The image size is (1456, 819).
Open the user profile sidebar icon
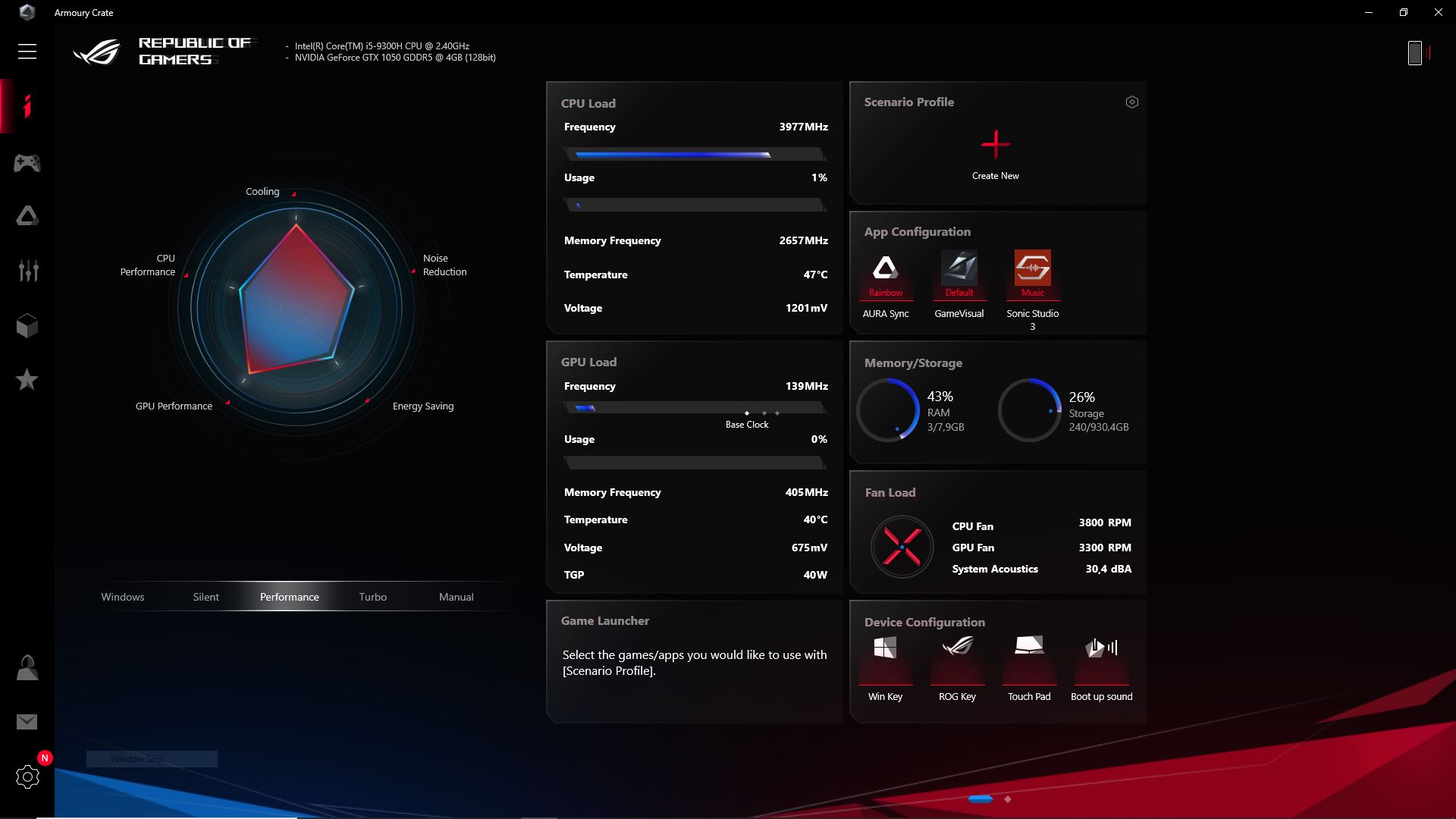coord(27,667)
